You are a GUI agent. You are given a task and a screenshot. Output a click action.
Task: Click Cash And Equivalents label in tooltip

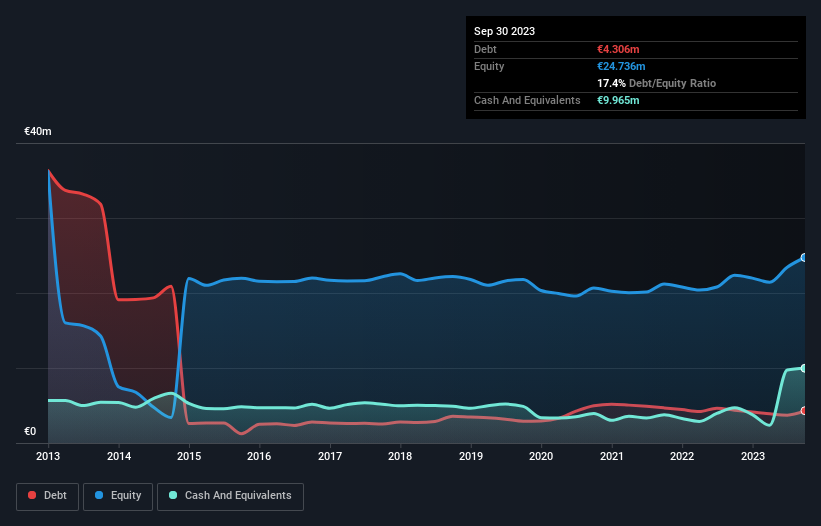[527, 100]
